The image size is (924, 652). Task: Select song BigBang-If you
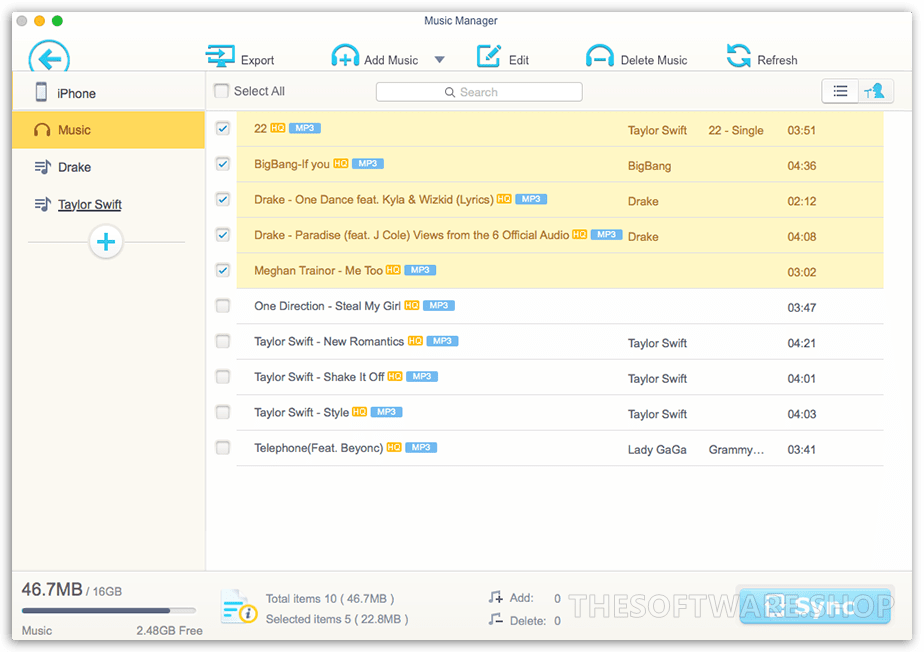292,164
